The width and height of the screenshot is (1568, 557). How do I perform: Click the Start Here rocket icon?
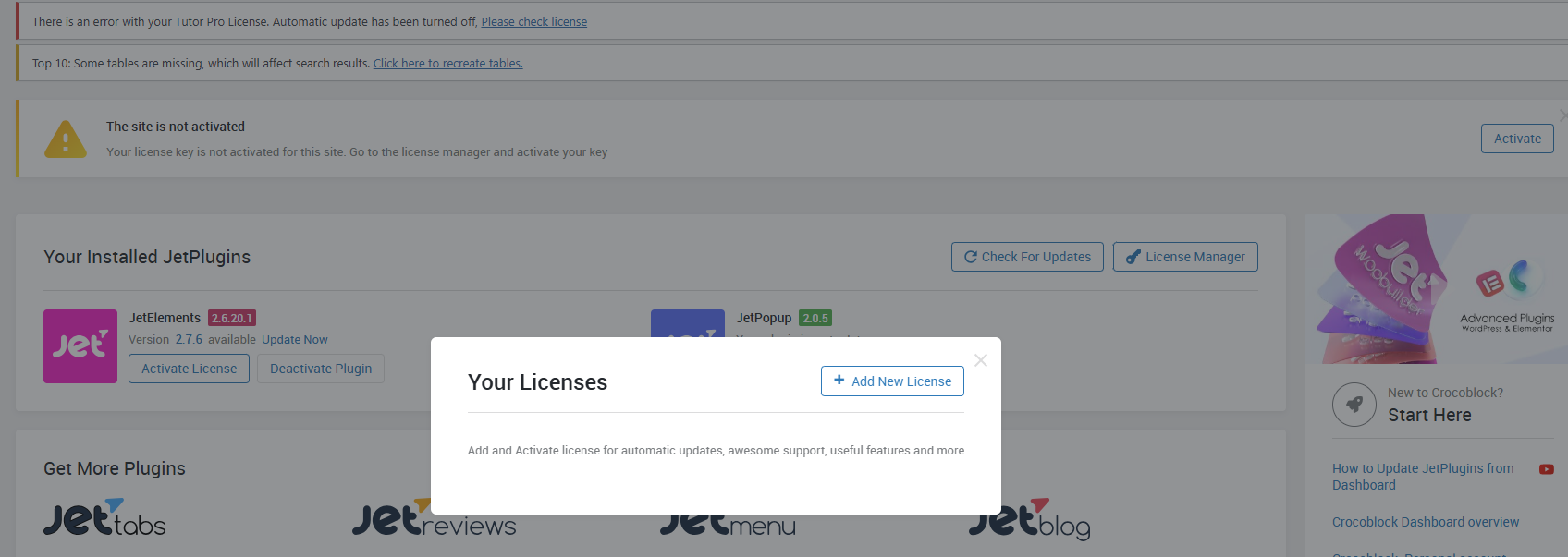1354,405
